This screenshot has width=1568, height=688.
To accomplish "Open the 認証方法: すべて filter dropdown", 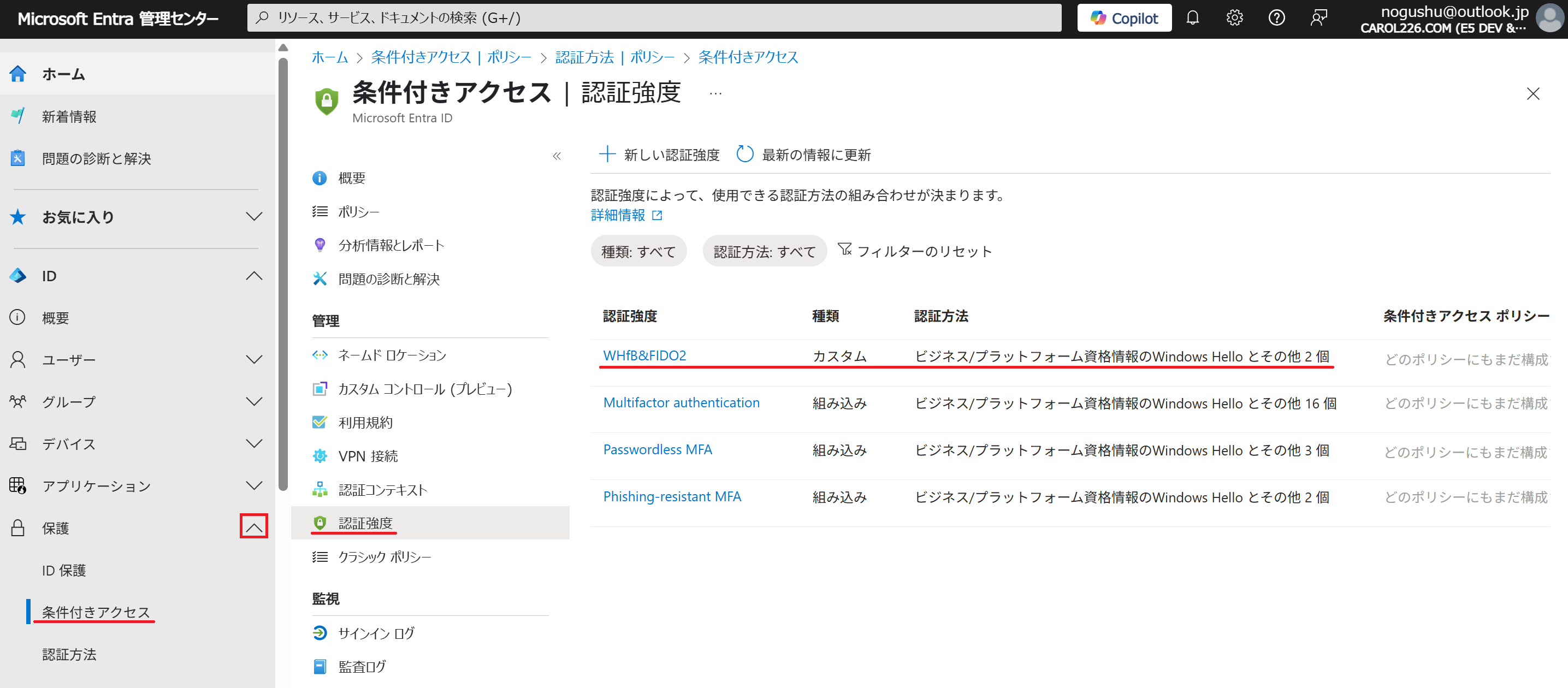I will pos(764,251).
